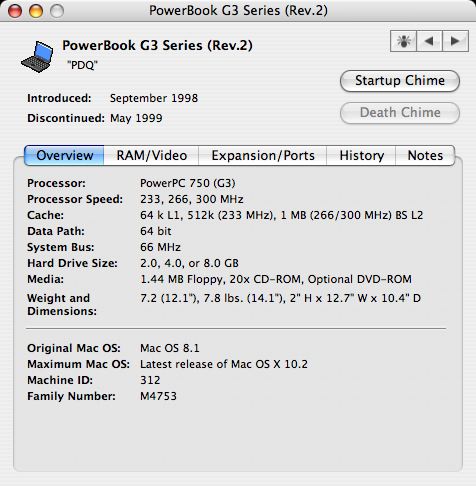Click the Hard Drive Size: label
The height and width of the screenshot is (486, 476).
tap(72, 263)
